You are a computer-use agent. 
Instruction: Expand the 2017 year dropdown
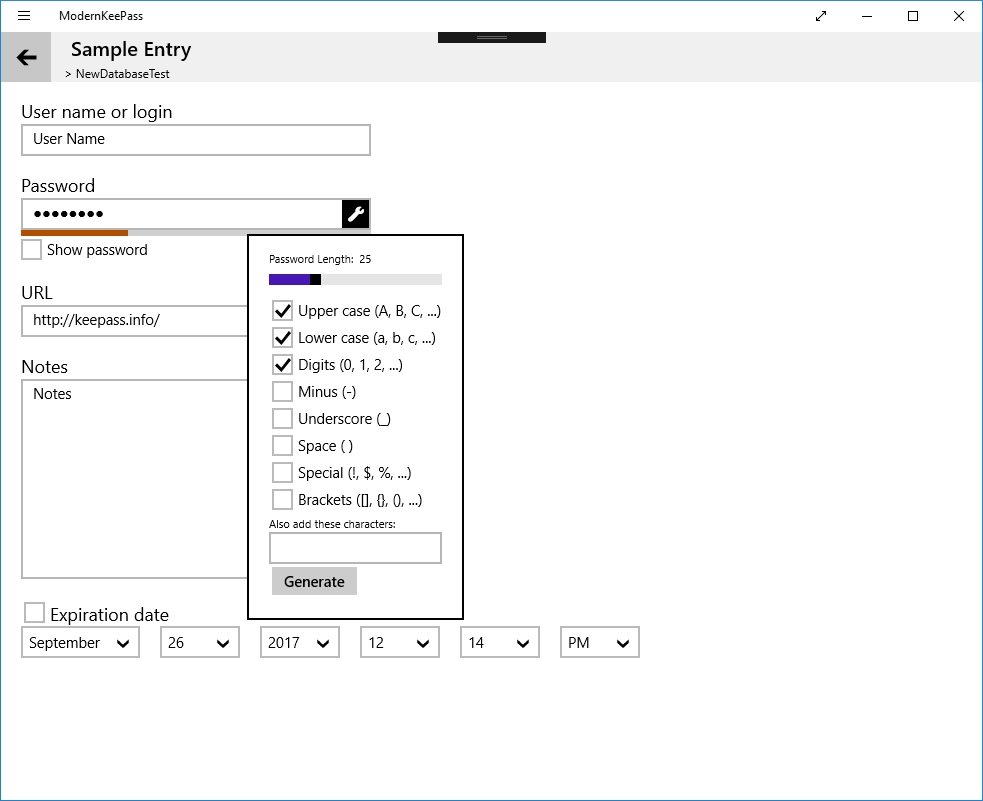(300, 643)
